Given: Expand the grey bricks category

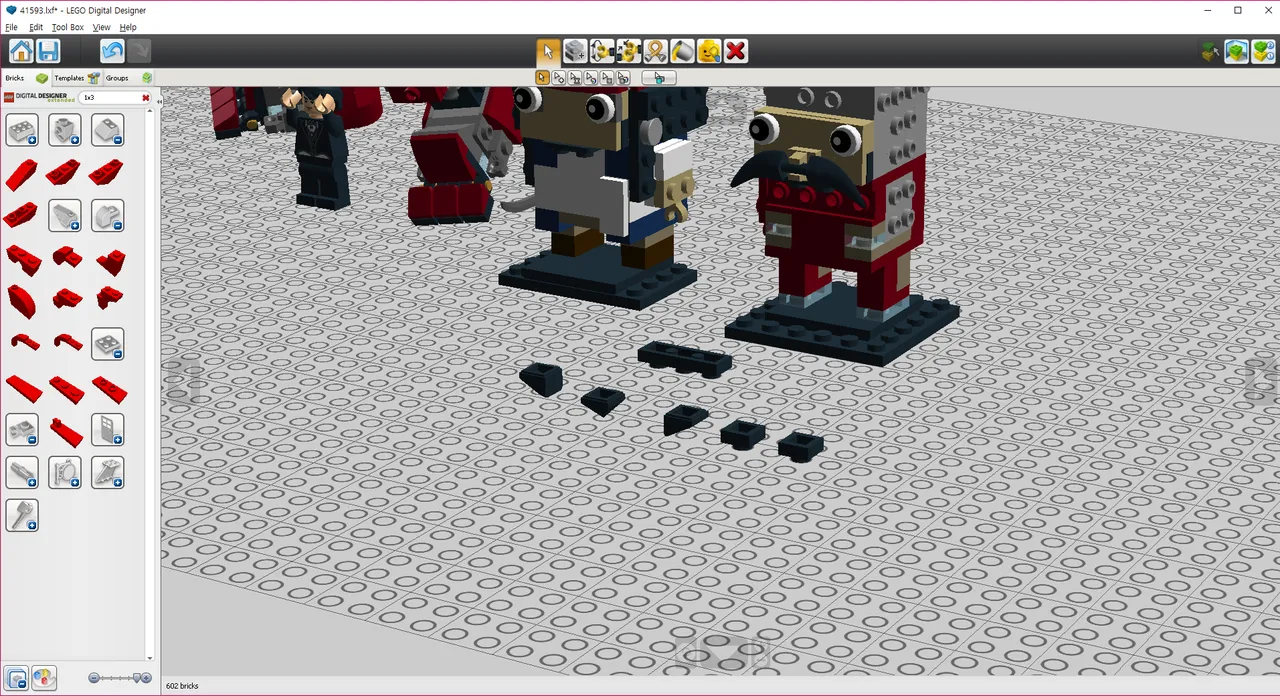Looking at the screenshot, I should click(x=22, y=130).
